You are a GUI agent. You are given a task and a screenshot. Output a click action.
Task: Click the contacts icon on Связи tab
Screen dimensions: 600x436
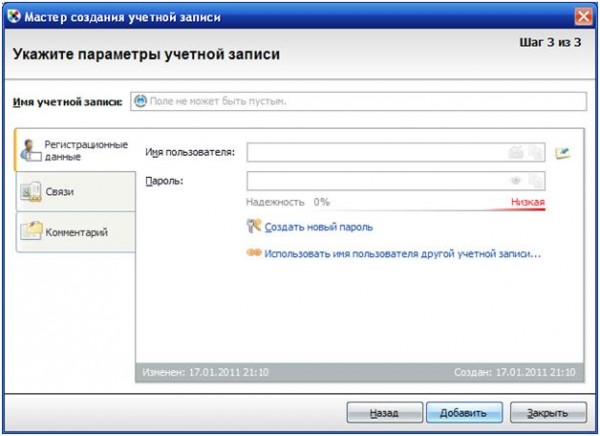pos(31,192)
